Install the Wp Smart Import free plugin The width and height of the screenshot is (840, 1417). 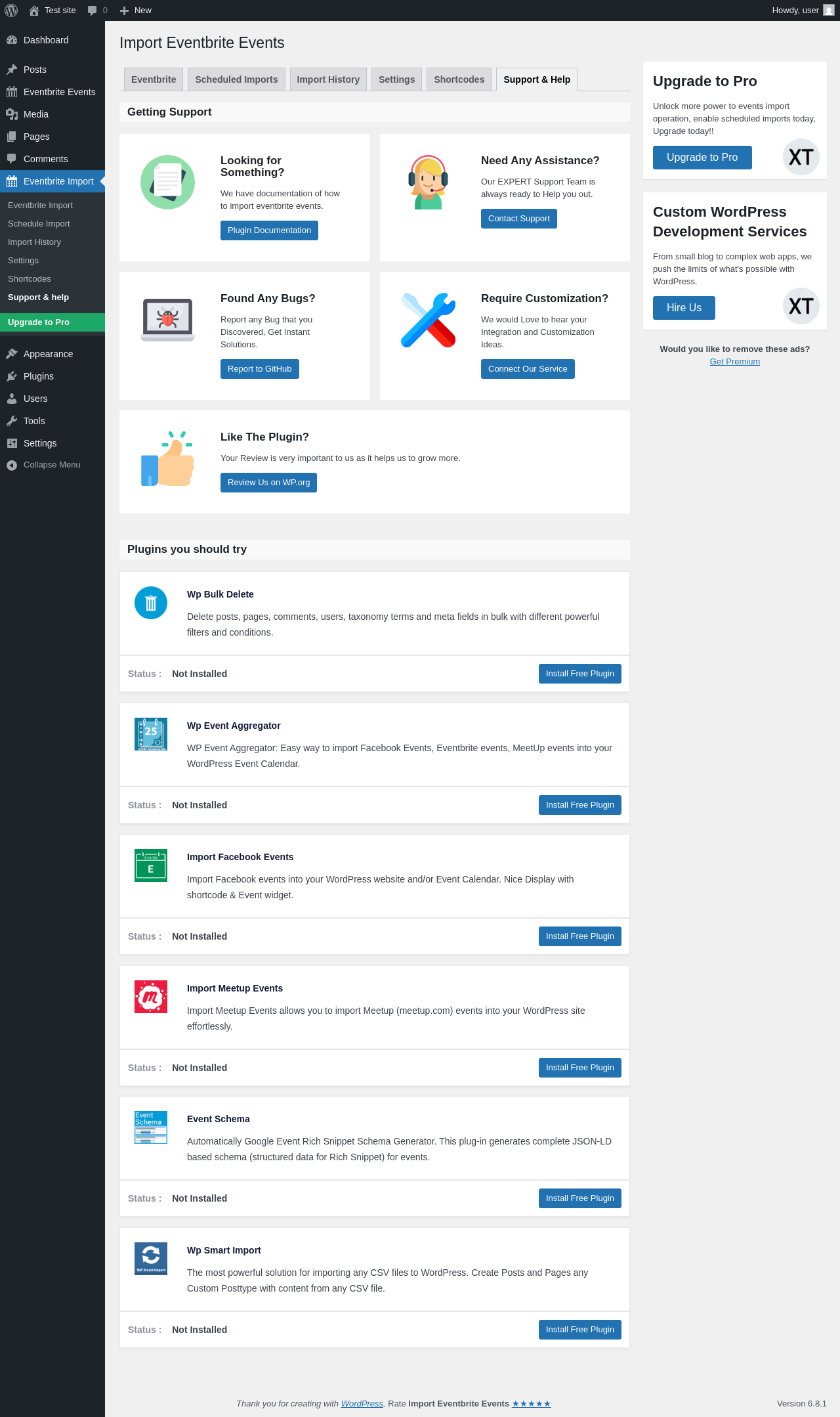[x=580, y=1330]
